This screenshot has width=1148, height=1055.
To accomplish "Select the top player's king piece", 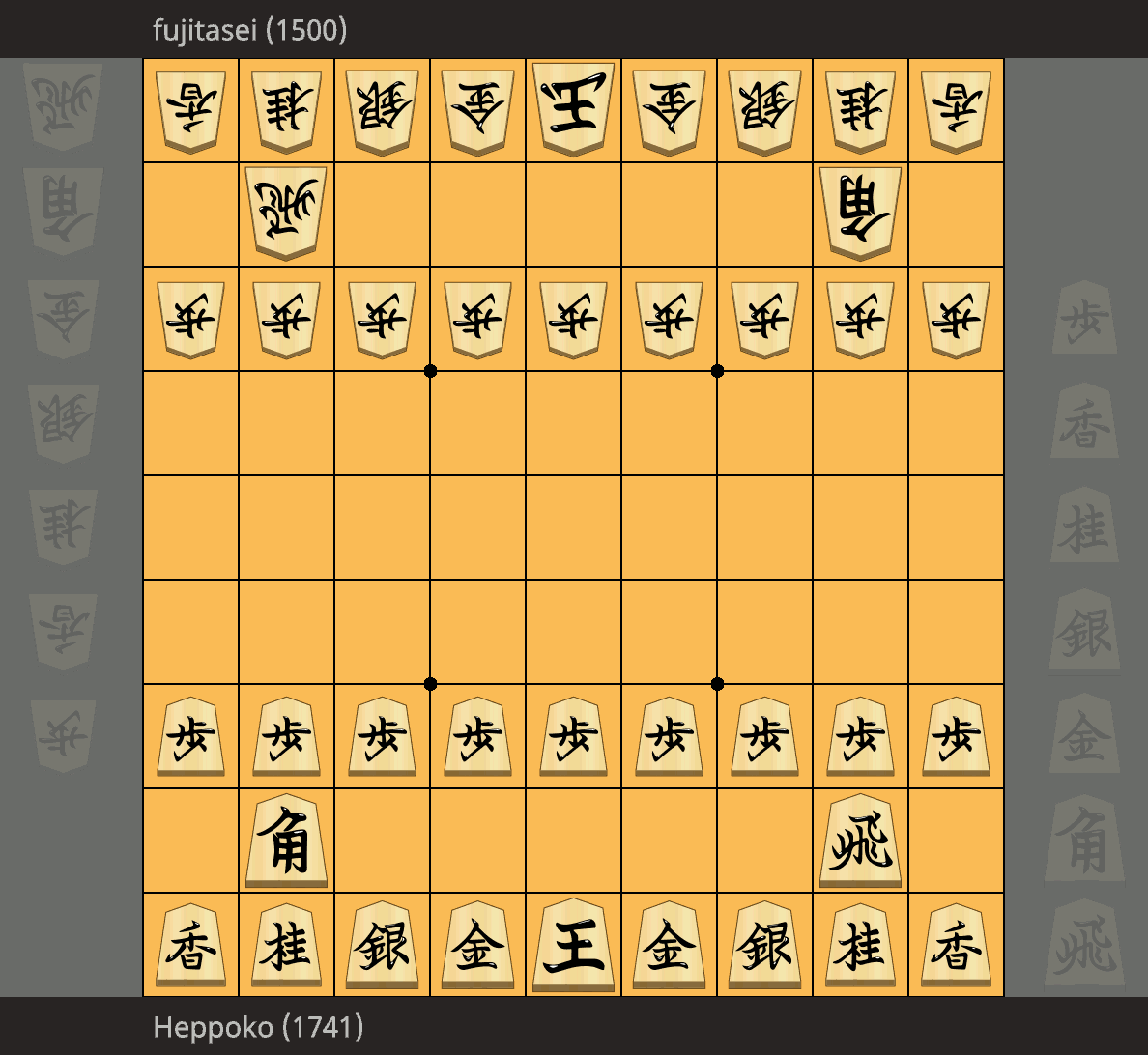I will point(573,108).
